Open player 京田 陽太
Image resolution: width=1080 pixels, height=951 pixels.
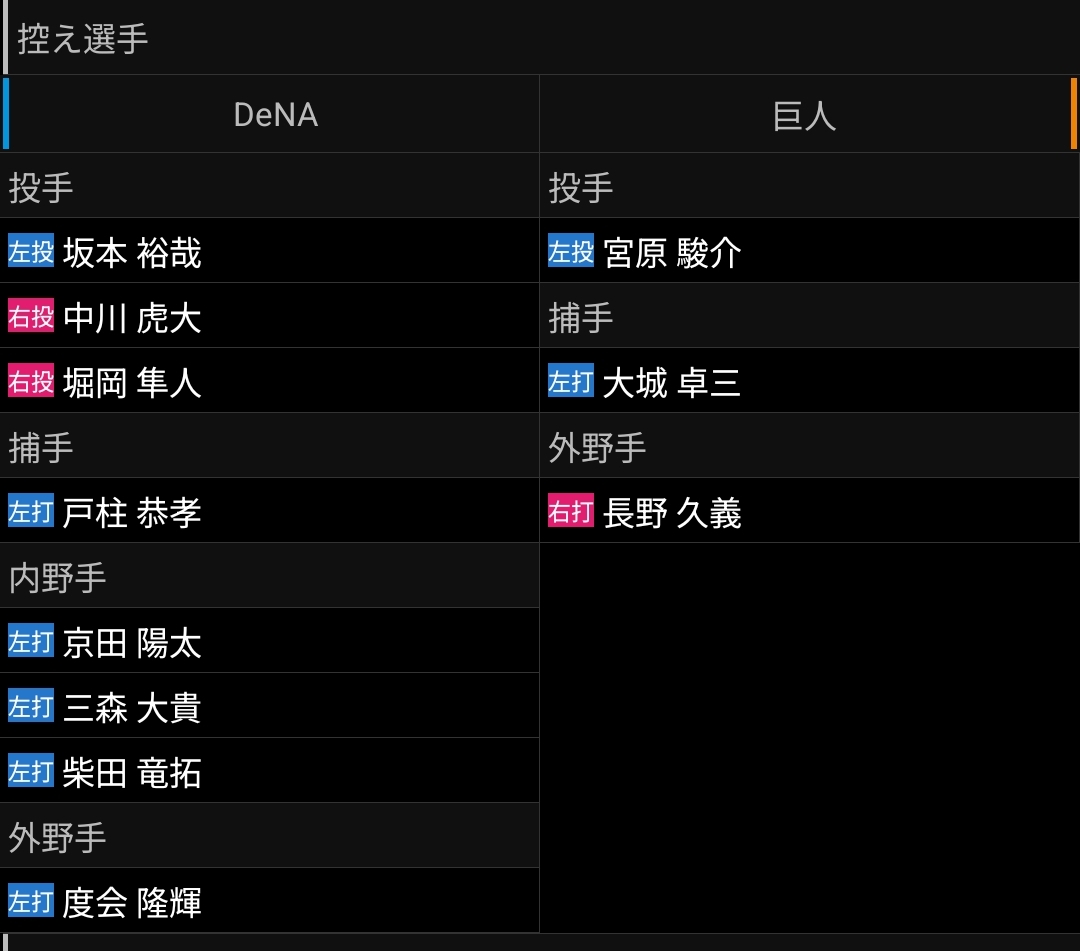click(x=132, y=642)
